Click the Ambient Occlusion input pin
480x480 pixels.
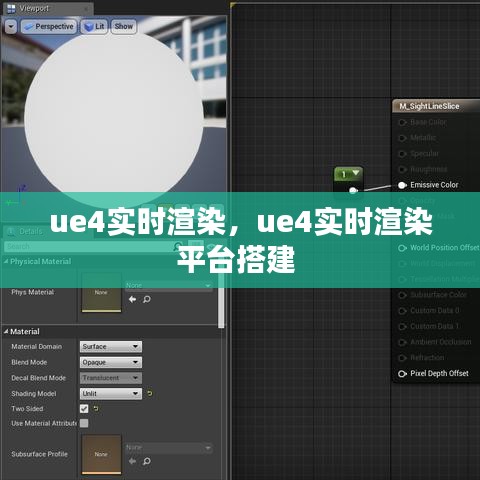(x=402, y=342)
